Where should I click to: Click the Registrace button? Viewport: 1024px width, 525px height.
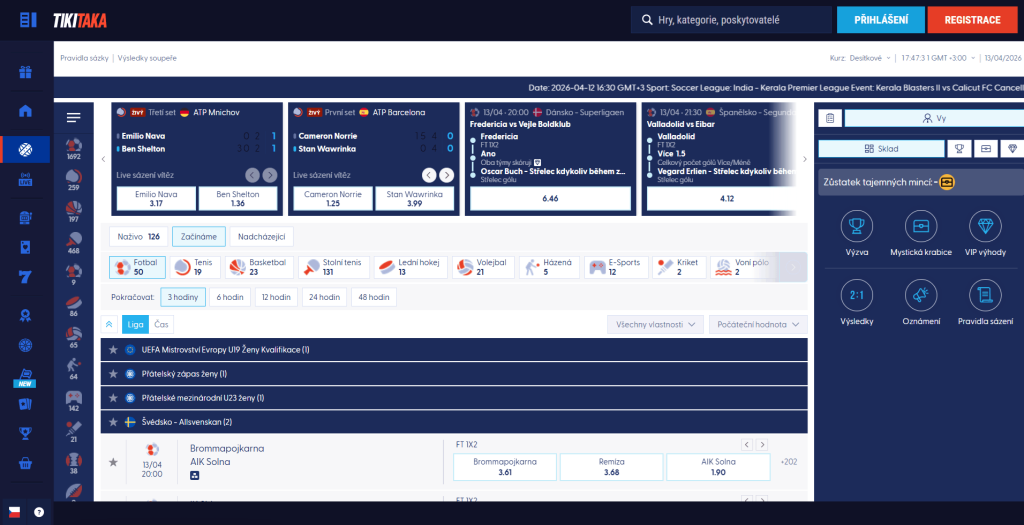click(971, 20)
